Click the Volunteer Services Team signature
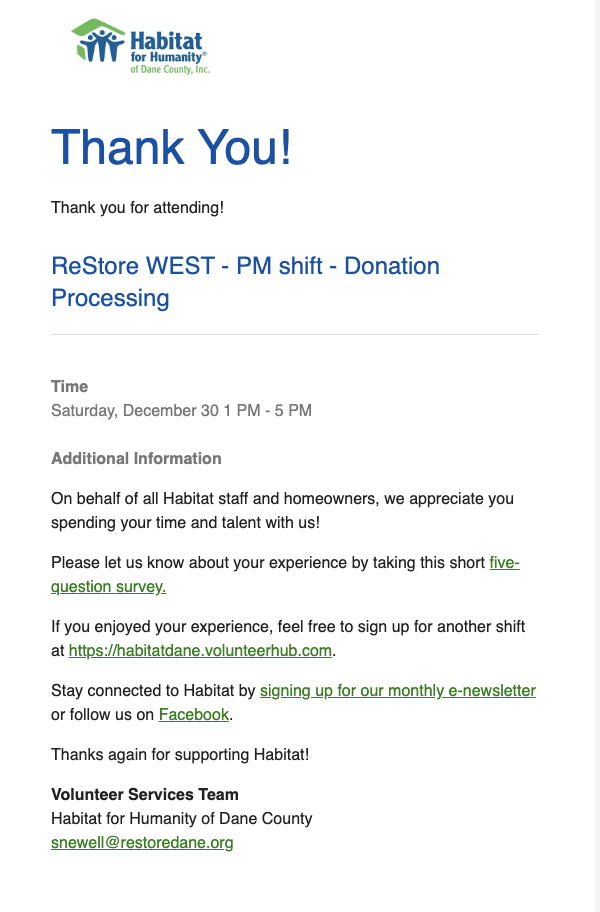Image resolution: width=600 pixels, height=912 pixels. tap(145, 794)
